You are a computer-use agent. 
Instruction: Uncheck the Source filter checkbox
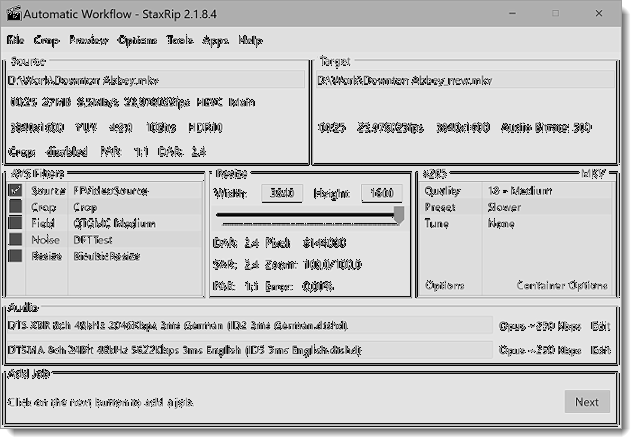[x=15, y=190]
